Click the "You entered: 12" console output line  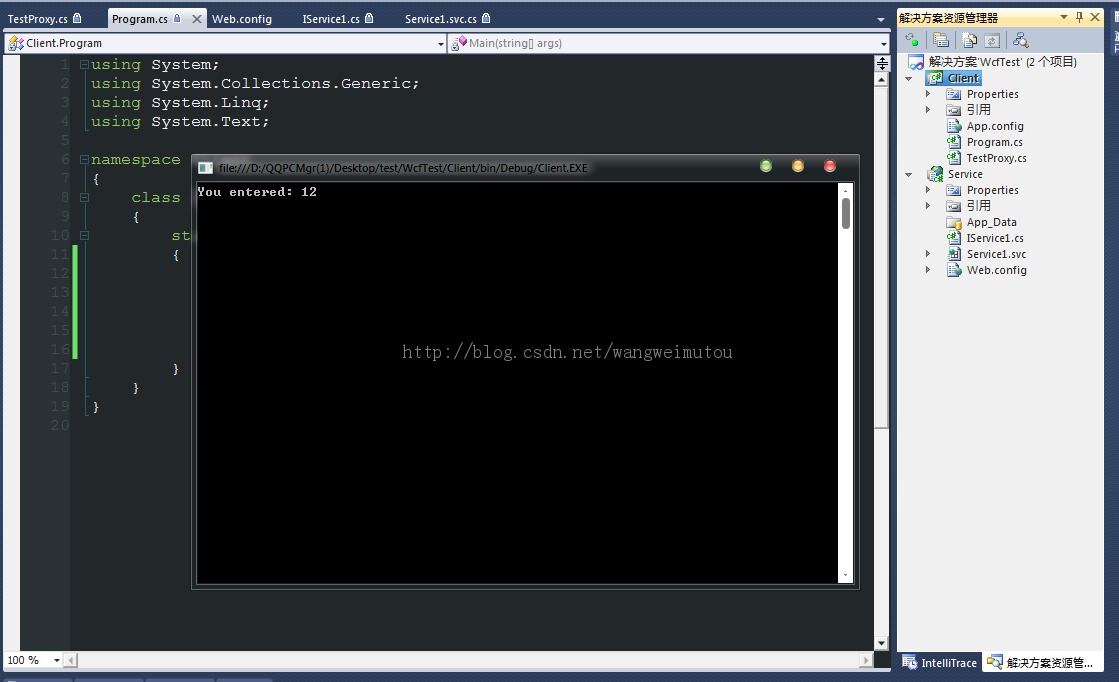coord(257,192)
